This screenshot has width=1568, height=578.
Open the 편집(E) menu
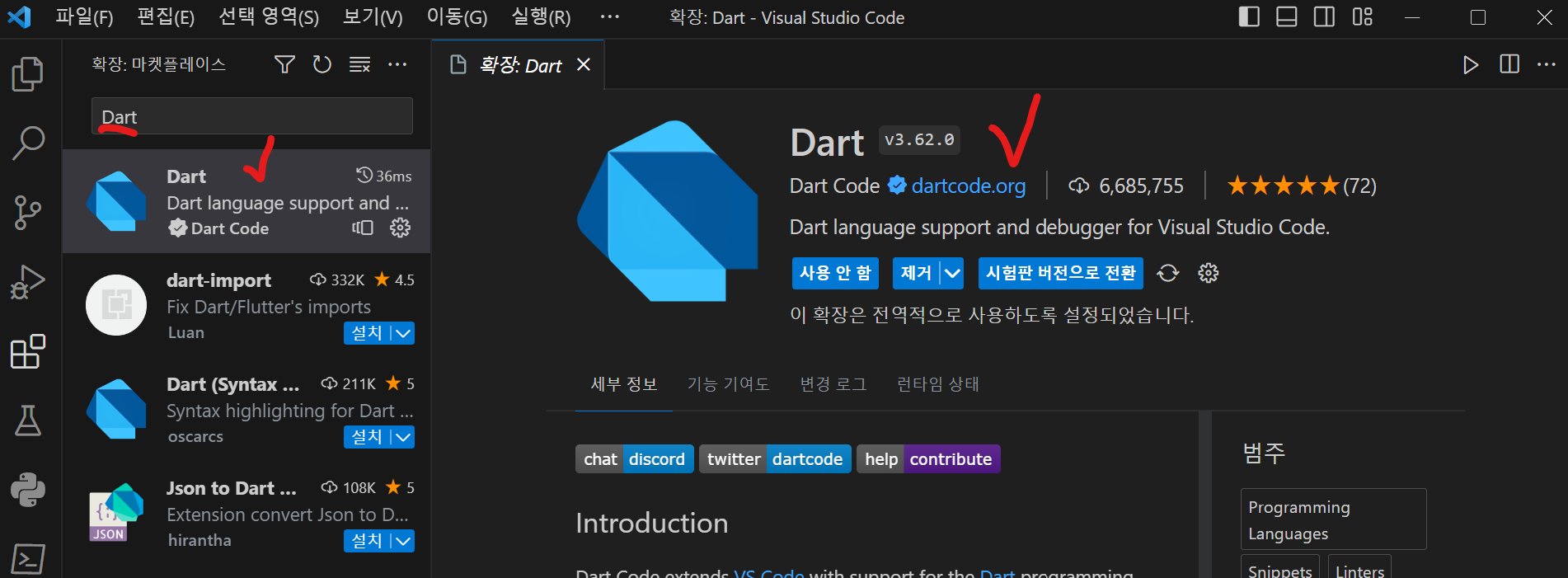coord(166,17)
